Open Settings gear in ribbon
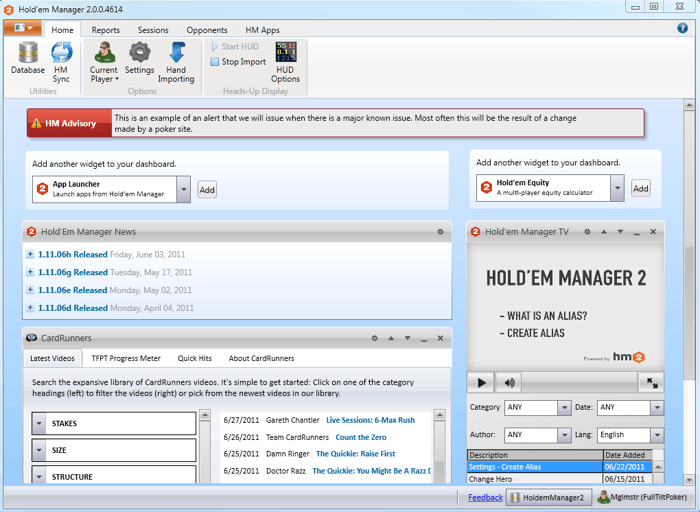Image resolution: width=700 pixels, height=512 pixels. [139, 58]
